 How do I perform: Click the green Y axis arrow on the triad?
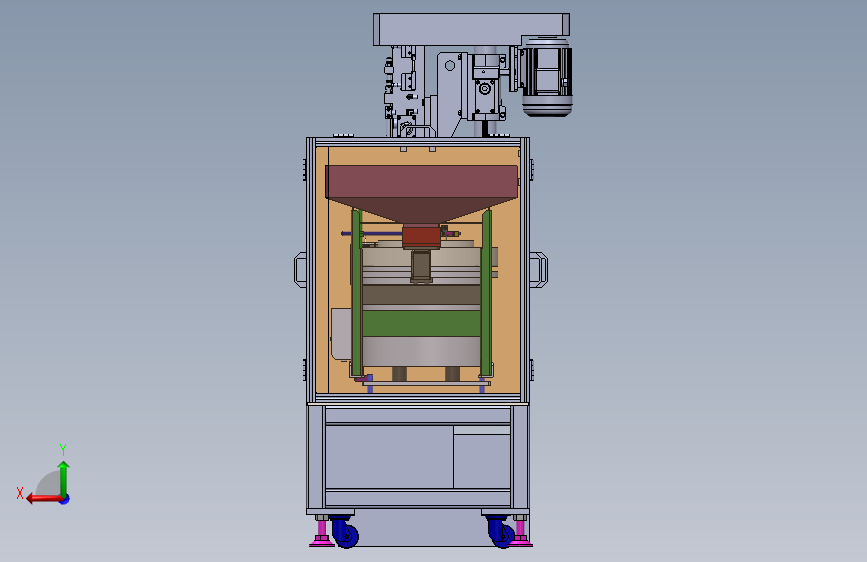pyautogui.click(x=64, y=478)
